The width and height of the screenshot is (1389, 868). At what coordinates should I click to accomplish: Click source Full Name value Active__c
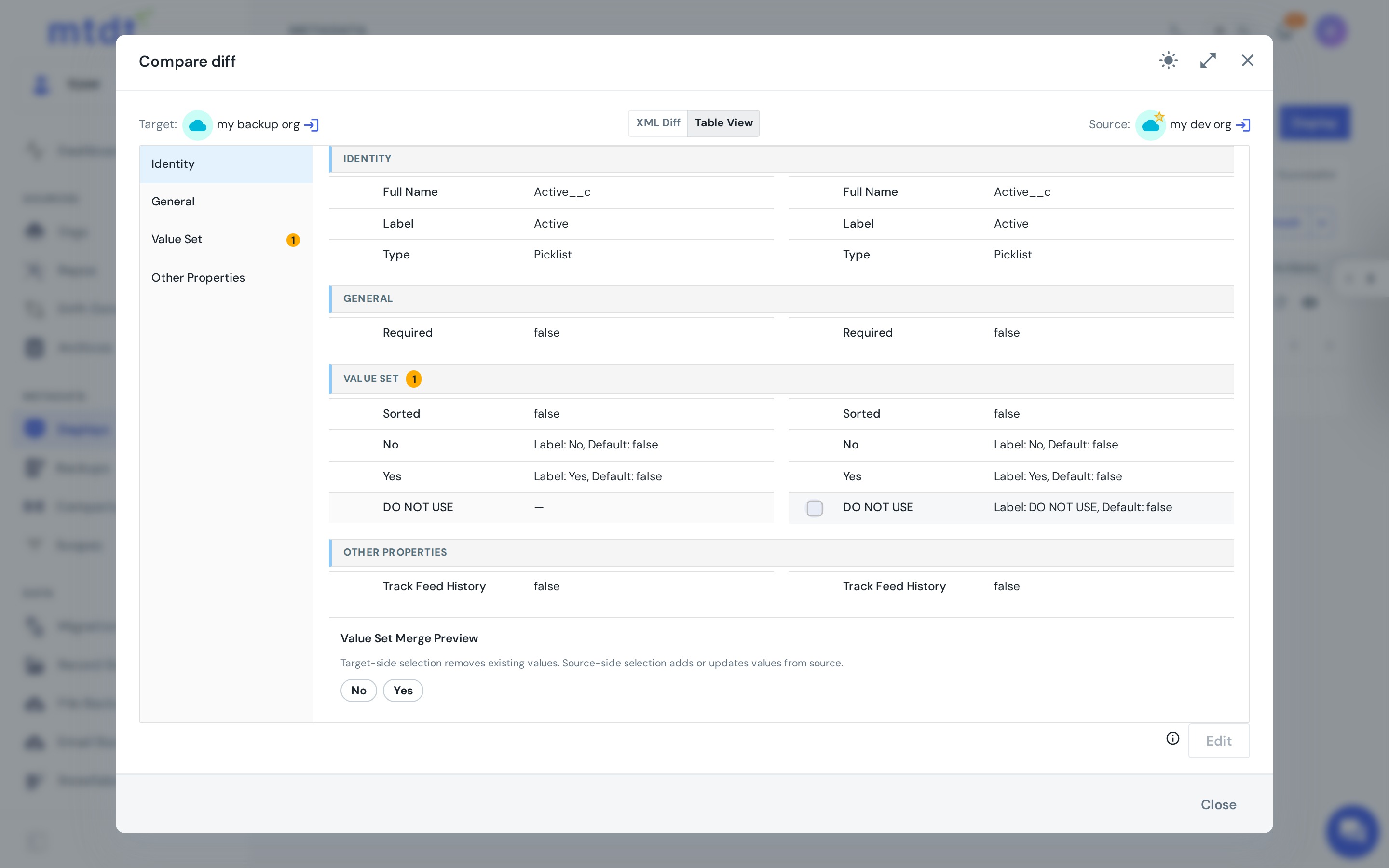1022,192
